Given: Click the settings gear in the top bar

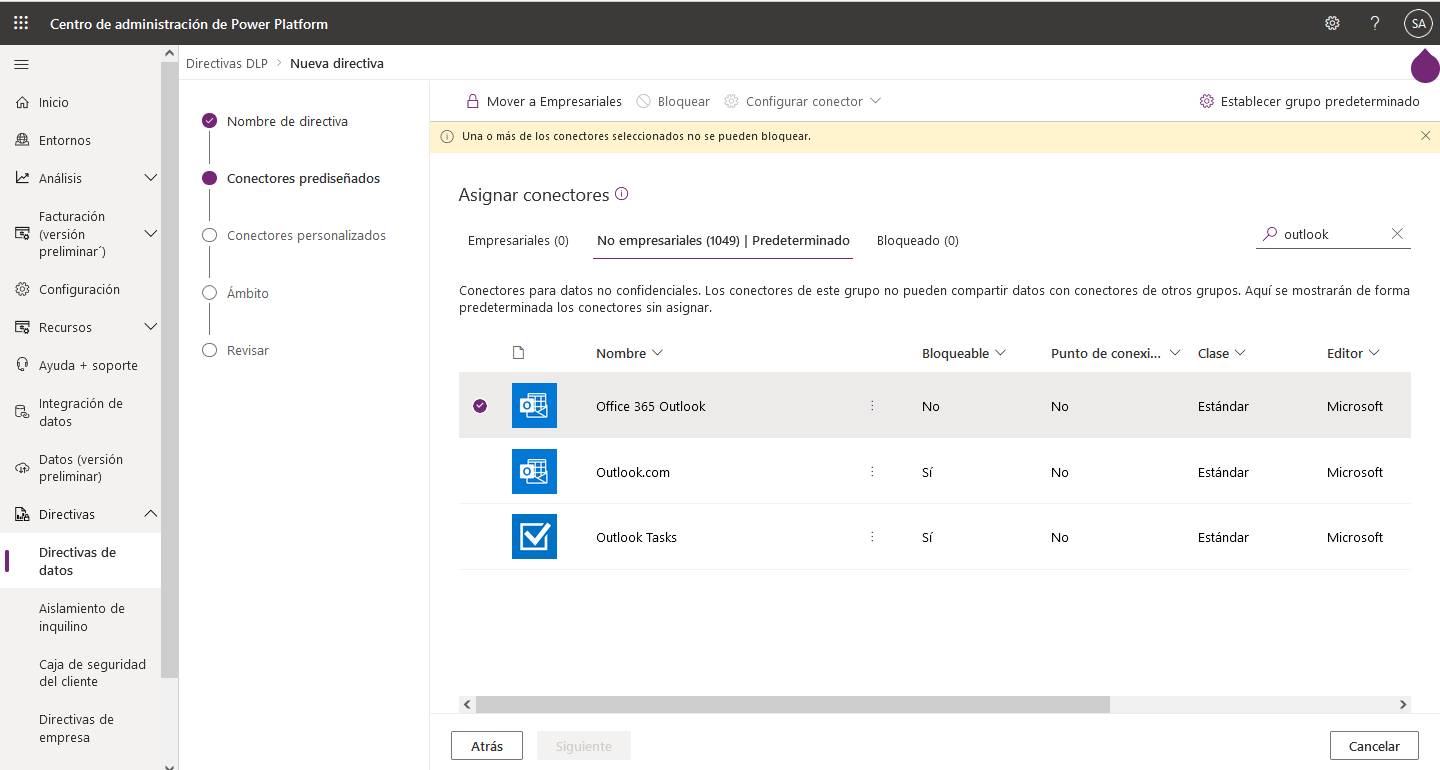Looking at the screenshot, I should pyautogui.click(x=1332, y=22).
